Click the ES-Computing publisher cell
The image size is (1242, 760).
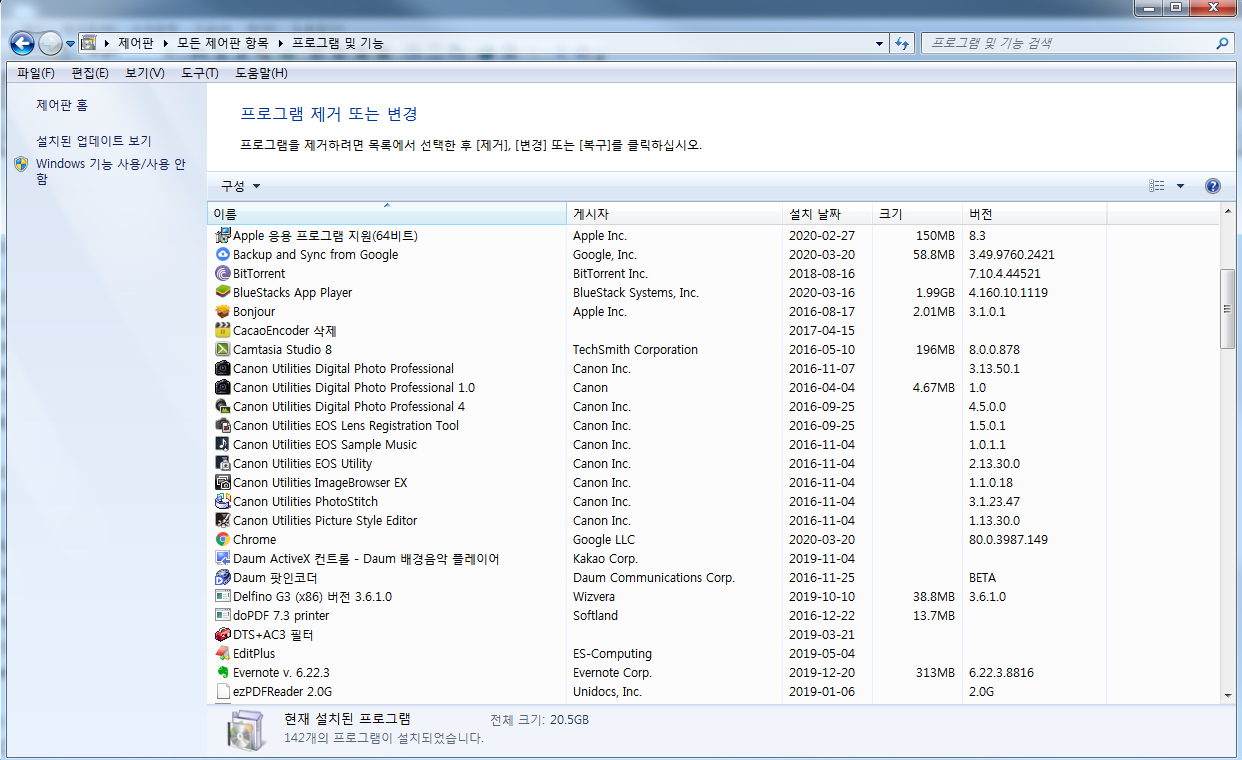pos(612,654)
